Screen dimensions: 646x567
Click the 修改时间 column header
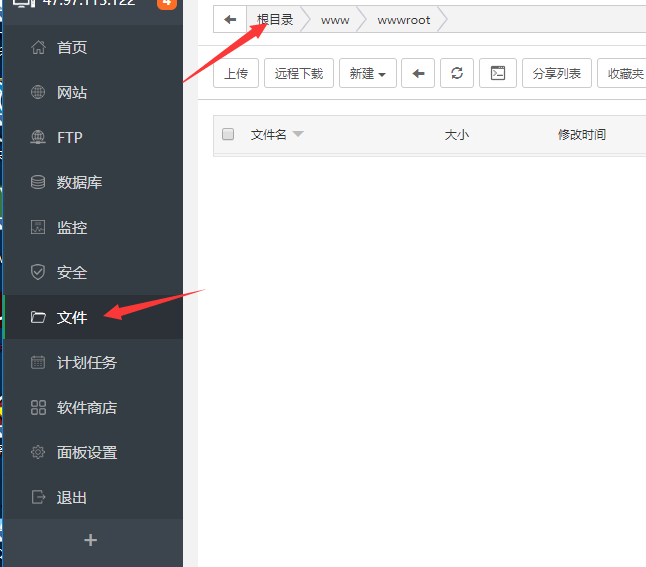[582, 134]
